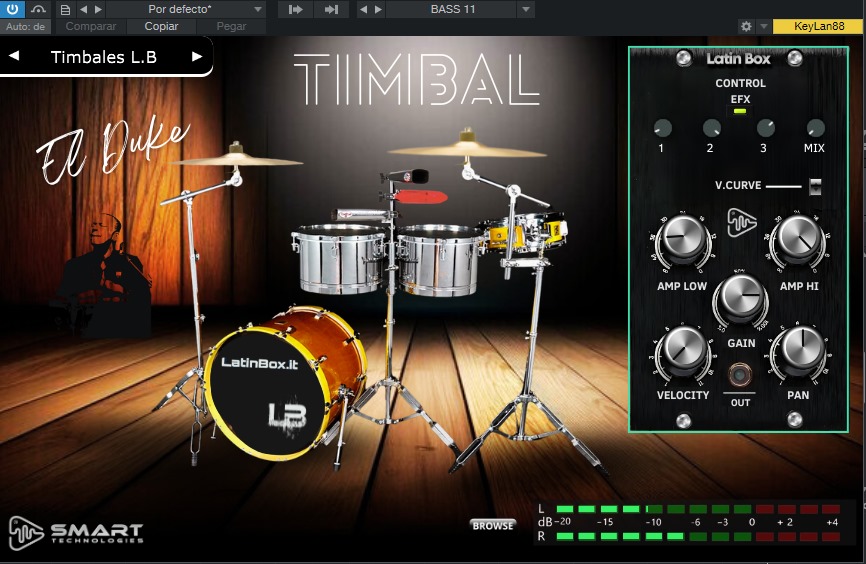866x564 pixels.
Task: Click the first arrow-routing icon before BASS 11
Action: [295, 9]
